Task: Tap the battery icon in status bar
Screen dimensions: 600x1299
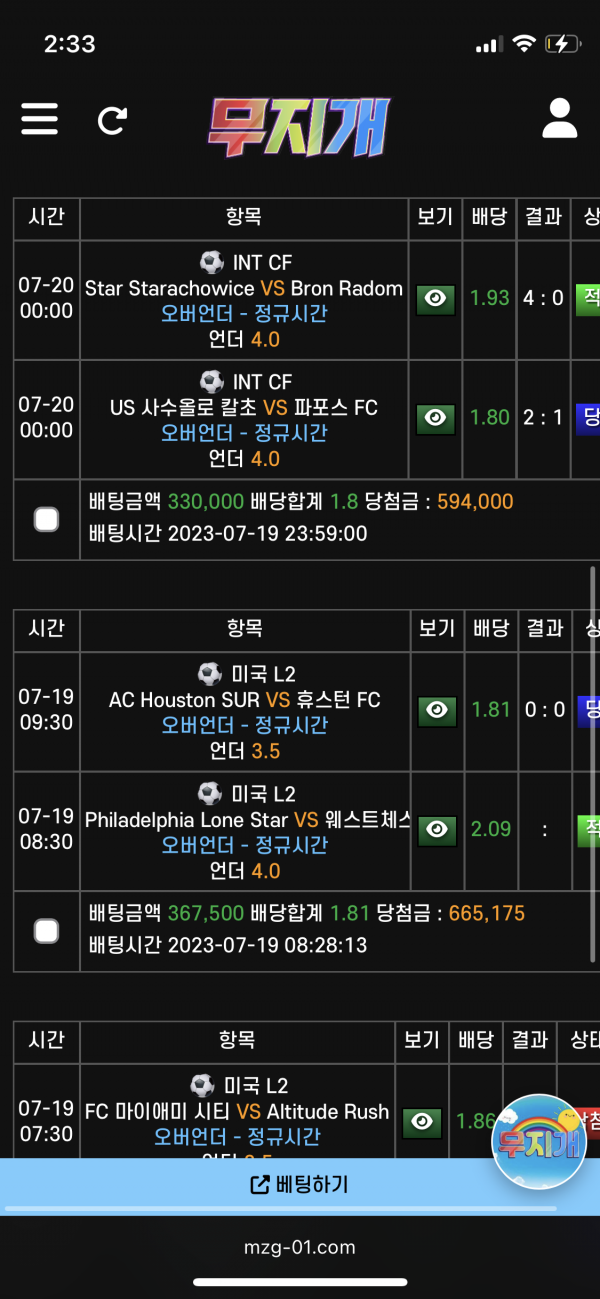Action: (x=562, y=44)
